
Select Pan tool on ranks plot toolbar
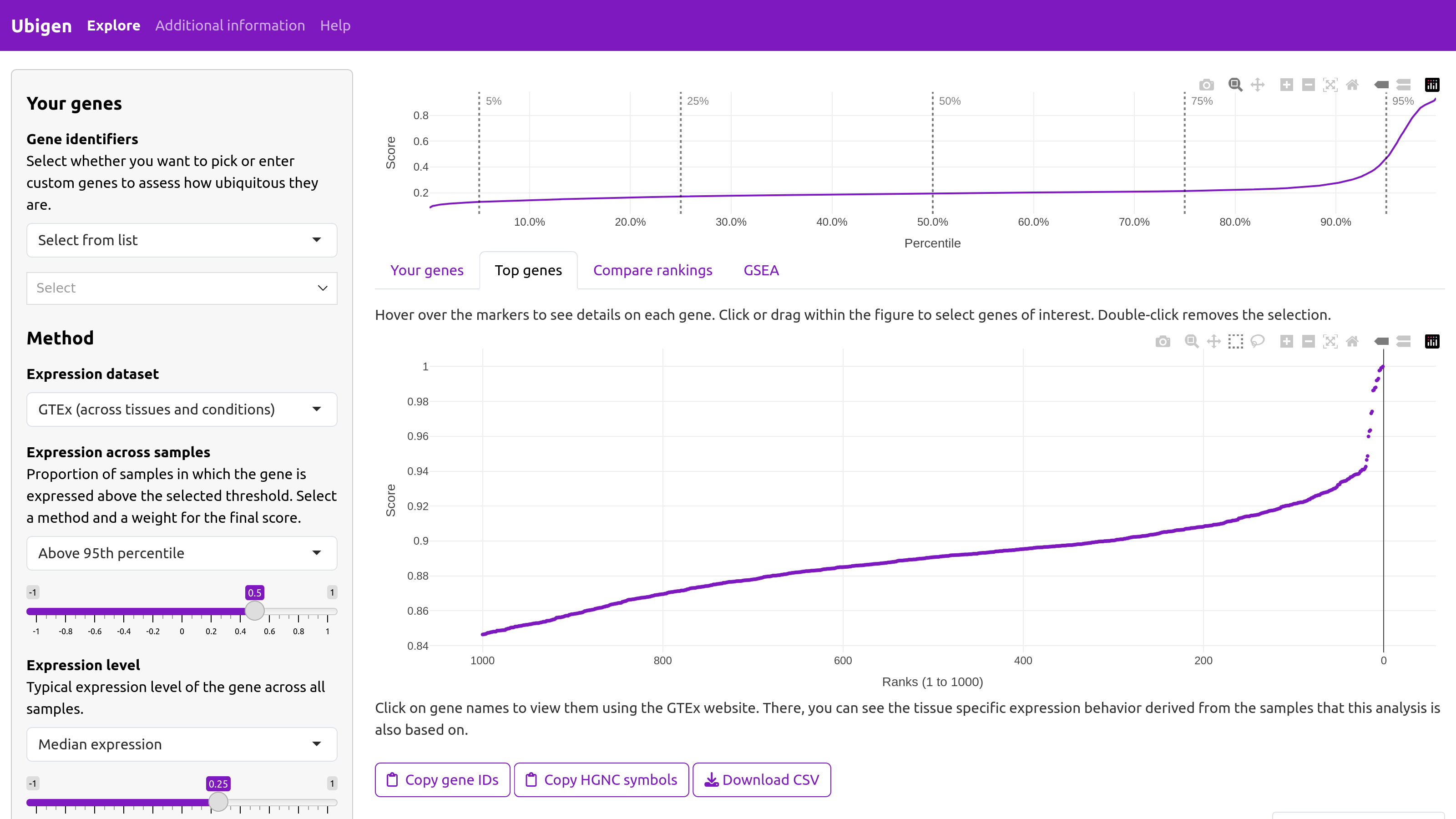click(x=1213, y=341)
